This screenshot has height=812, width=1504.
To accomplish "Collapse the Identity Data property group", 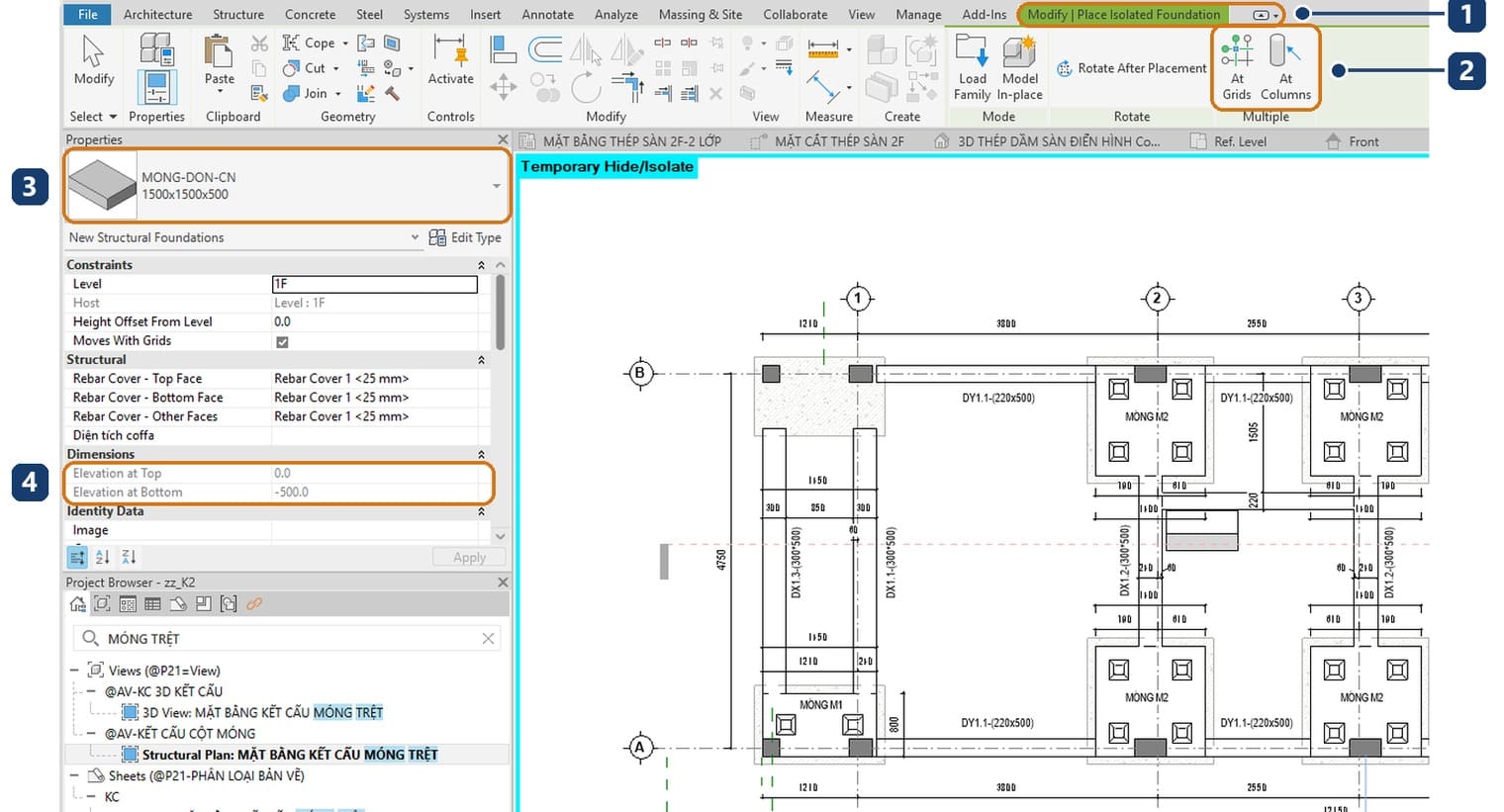I will 481,511.
